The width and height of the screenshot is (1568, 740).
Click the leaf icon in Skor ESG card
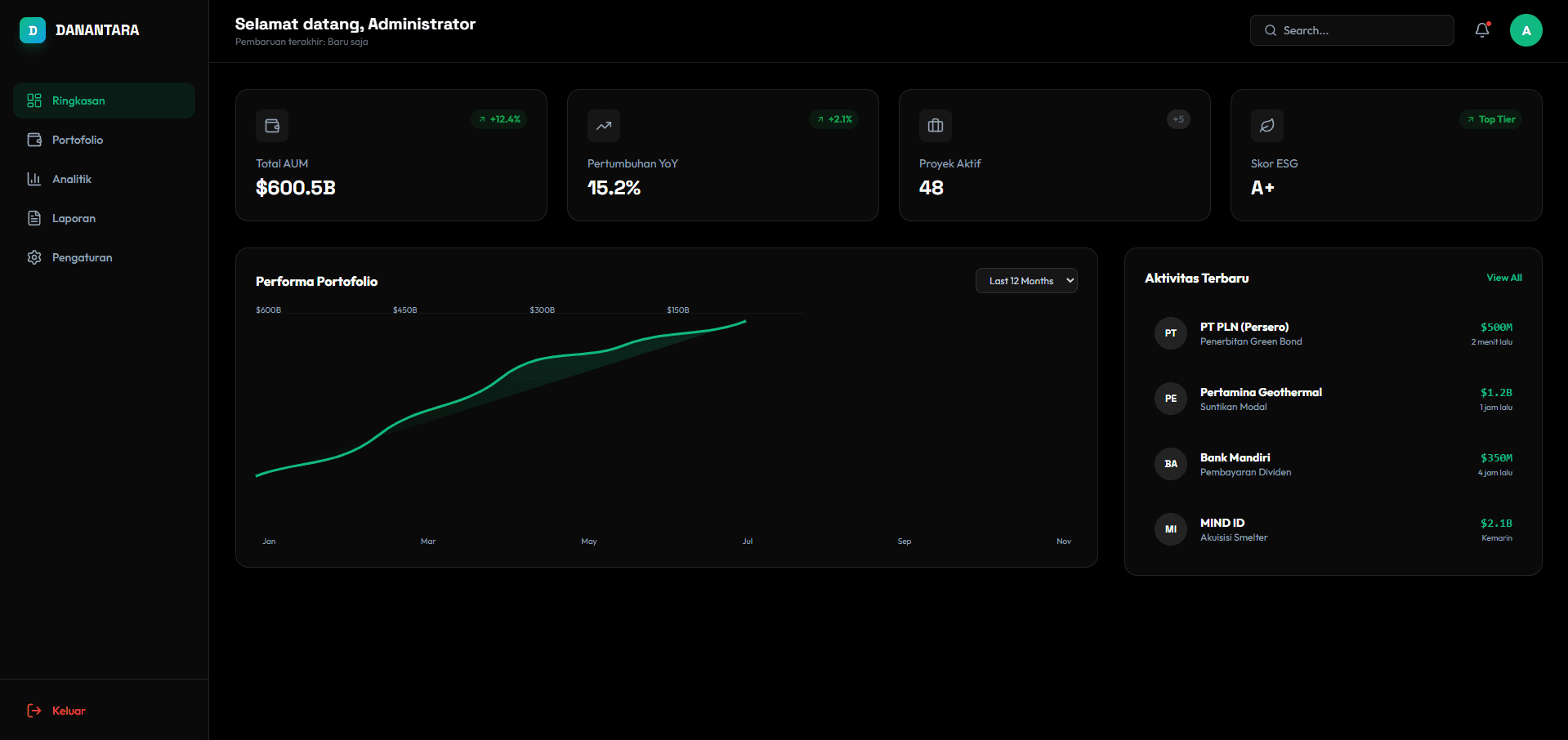click(1267, 126)
